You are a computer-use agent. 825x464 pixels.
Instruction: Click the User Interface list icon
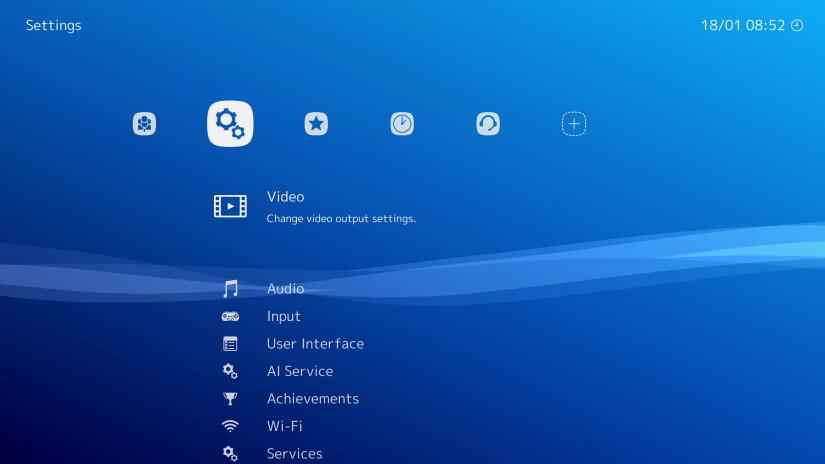pyautogui.click(x=230, y=344)
